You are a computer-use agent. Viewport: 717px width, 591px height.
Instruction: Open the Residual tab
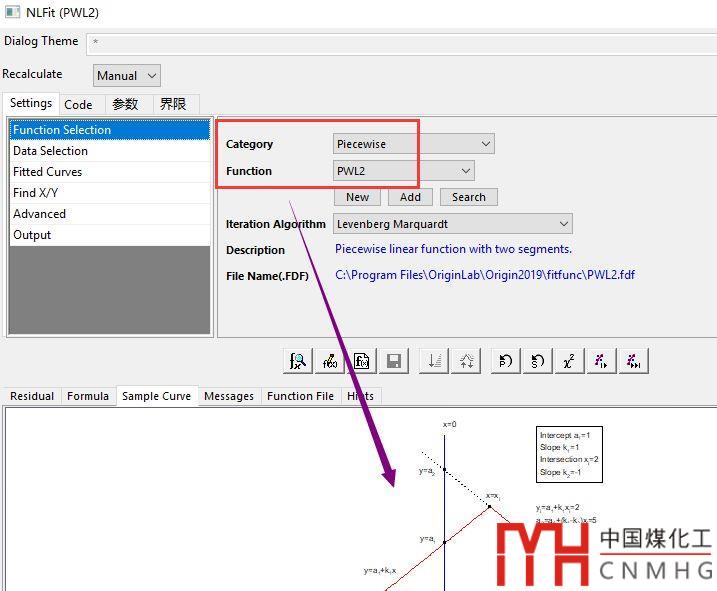32,396
